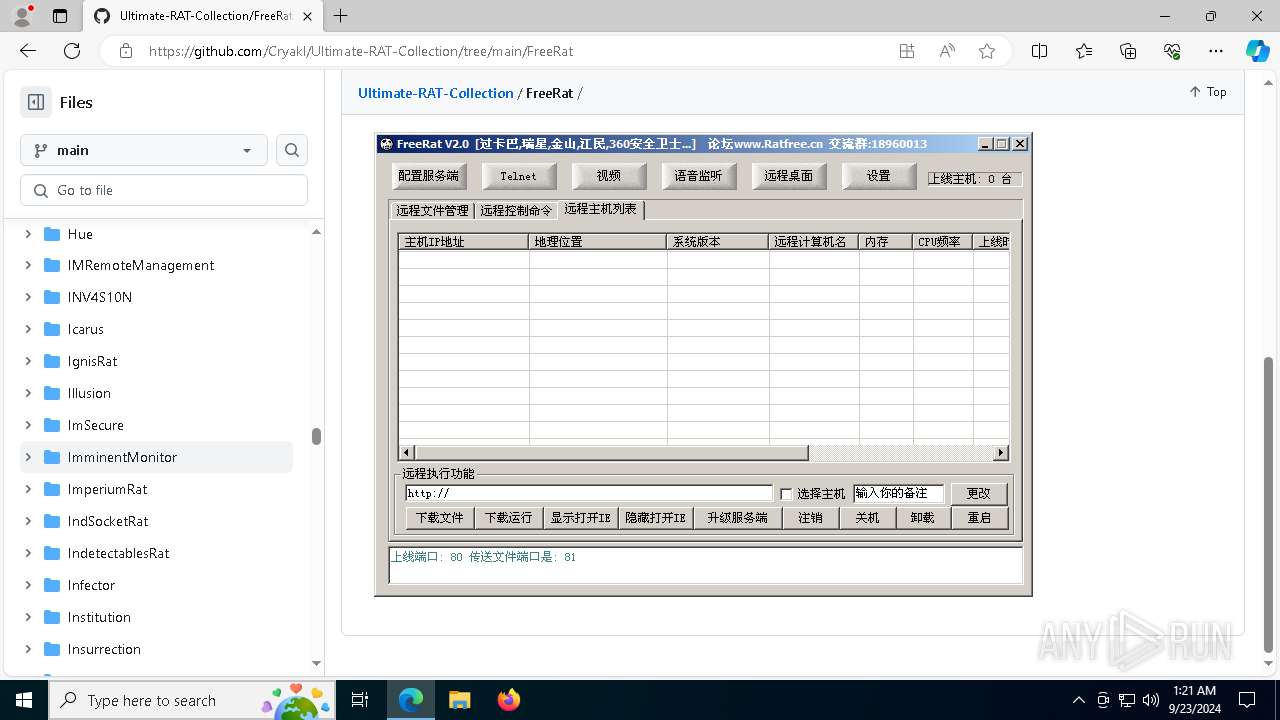Open the Insurrection folder

(x=104, y=649)
